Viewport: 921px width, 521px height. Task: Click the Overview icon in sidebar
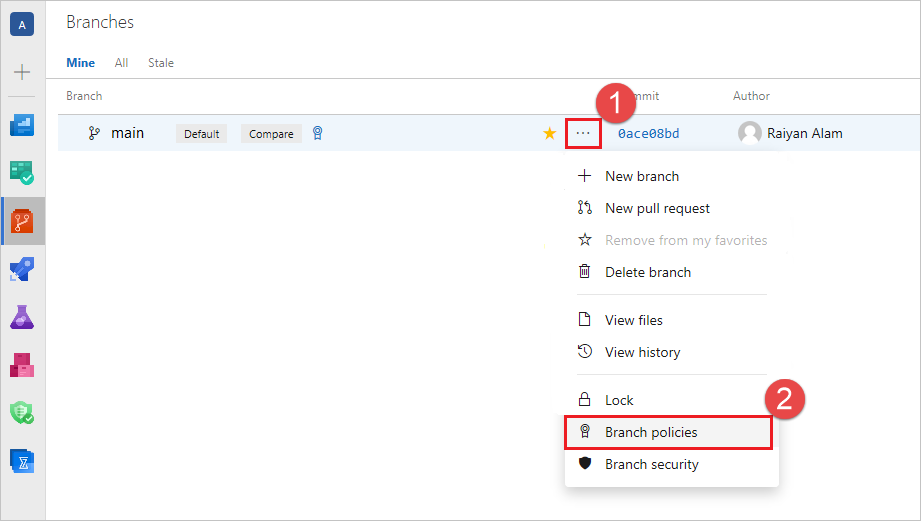pos(22,125)
